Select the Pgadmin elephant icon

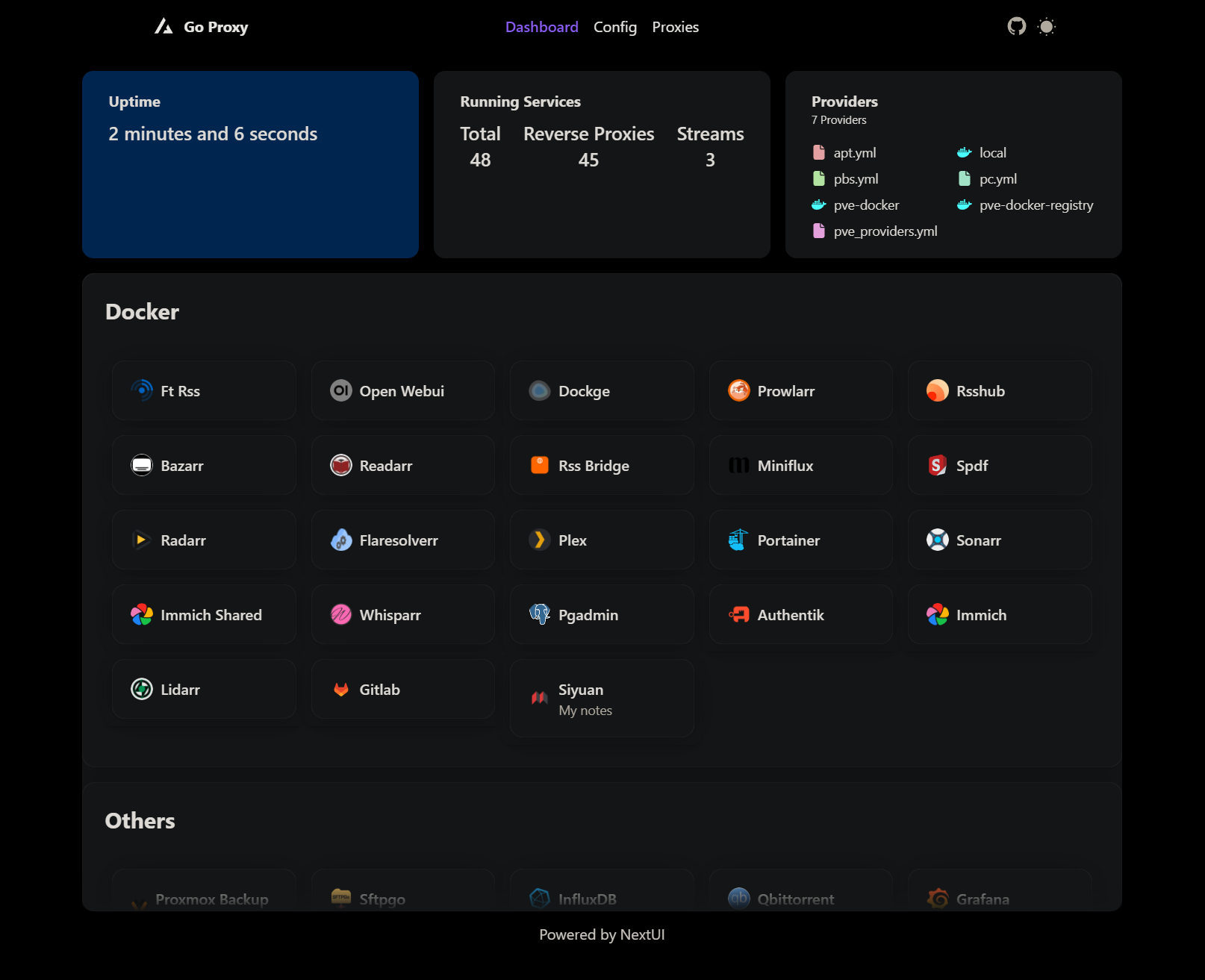pos(540,614)
